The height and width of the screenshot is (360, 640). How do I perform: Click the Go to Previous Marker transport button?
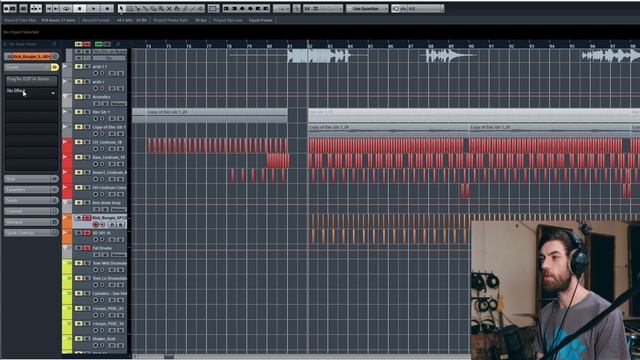(x=49, y=8)
